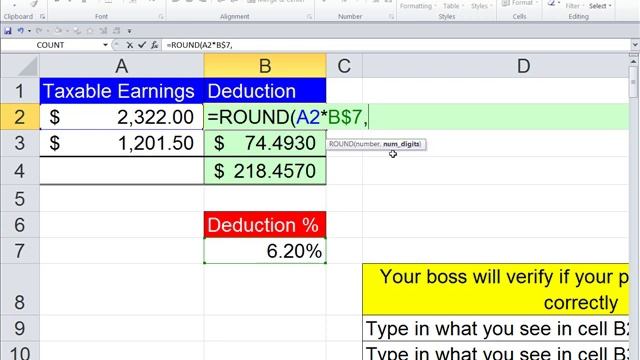The image size is (640, 360).
Task: Open the Name Box dropdown arrow
Action: (x=105, y=45)
